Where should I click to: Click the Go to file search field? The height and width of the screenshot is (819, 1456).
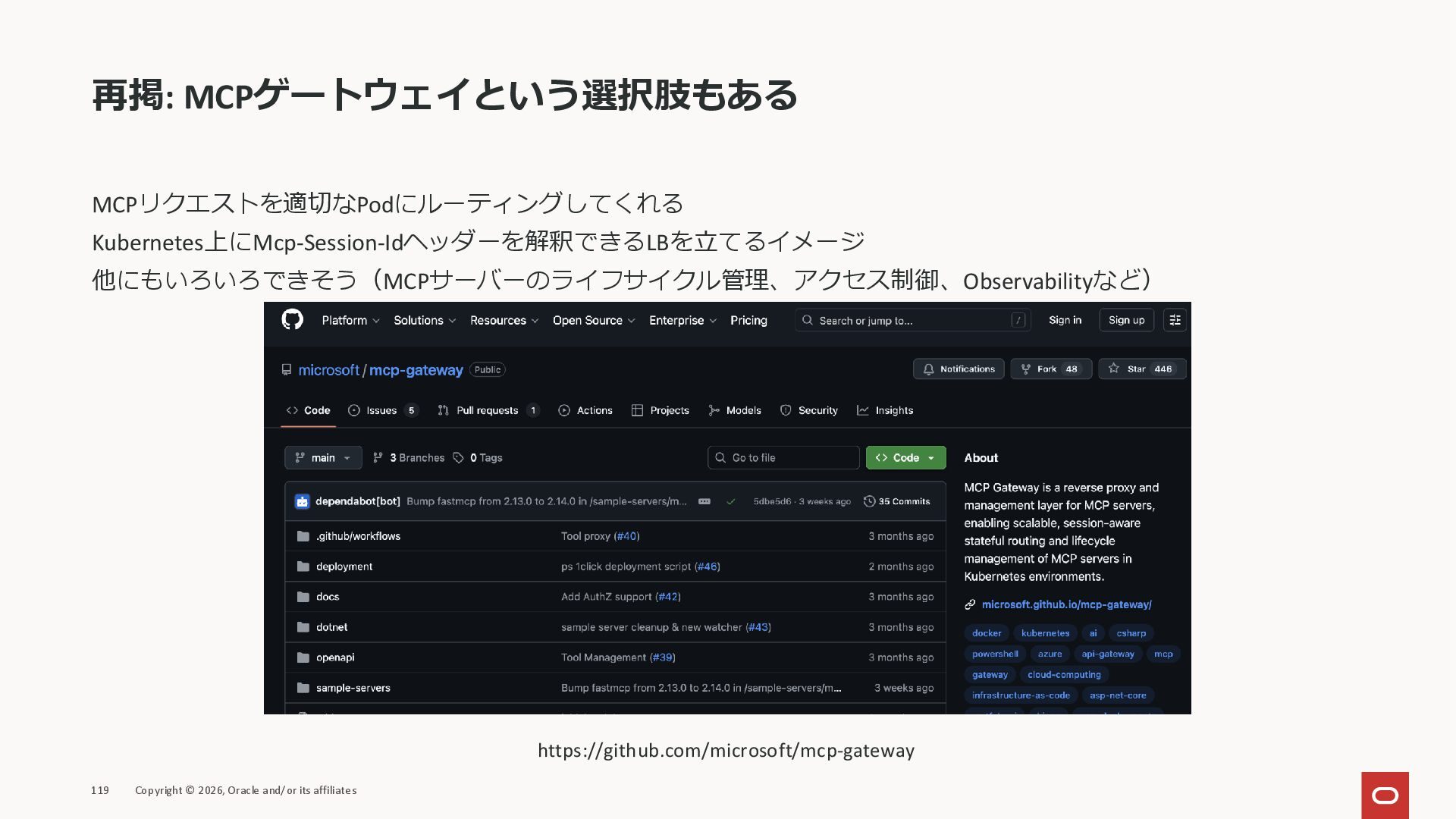(783, 457)
